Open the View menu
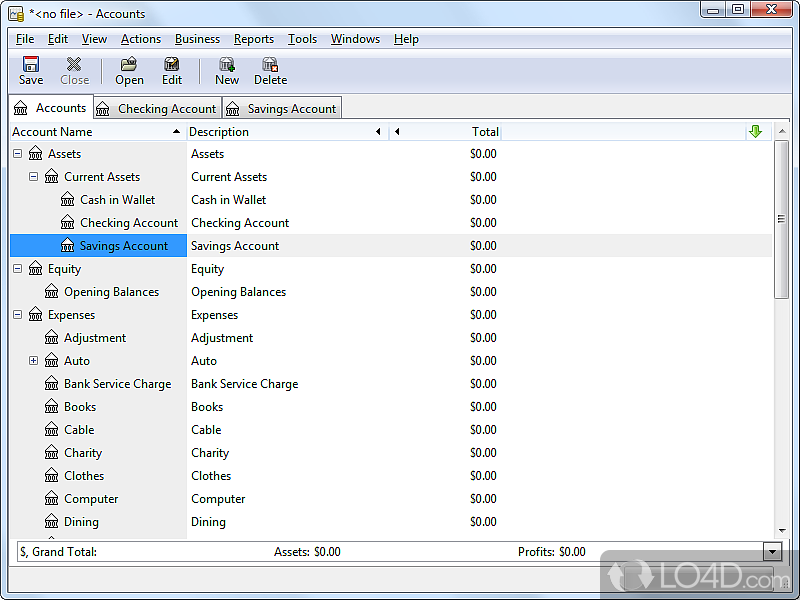 (x=94, y=39)
